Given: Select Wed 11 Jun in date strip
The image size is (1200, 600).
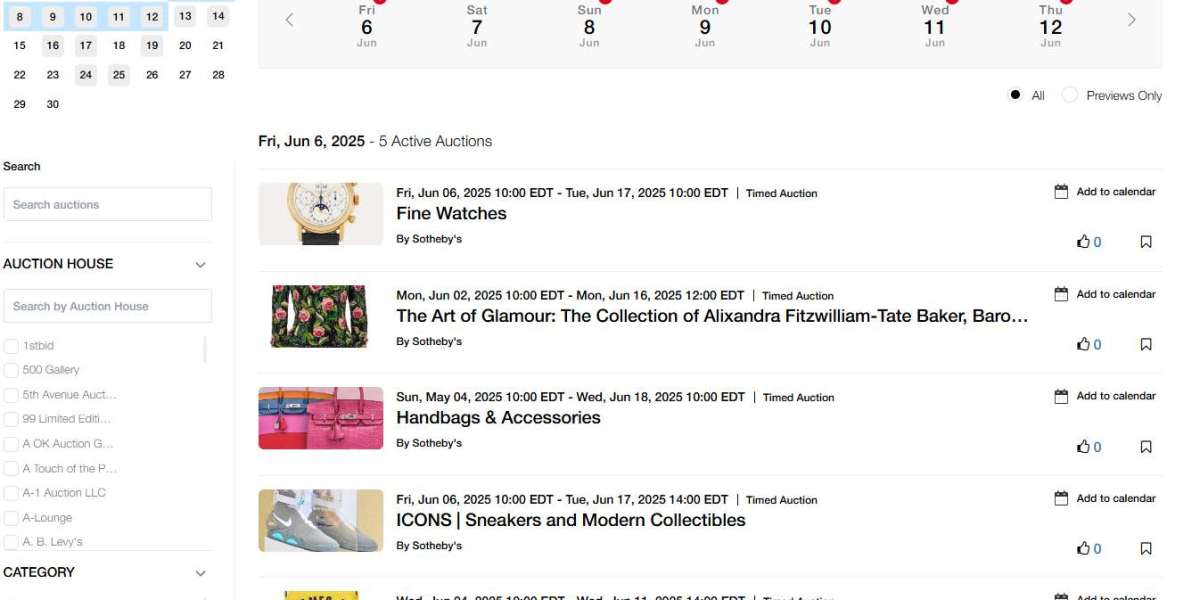Looking at the screenshot, I should point(934,26).
